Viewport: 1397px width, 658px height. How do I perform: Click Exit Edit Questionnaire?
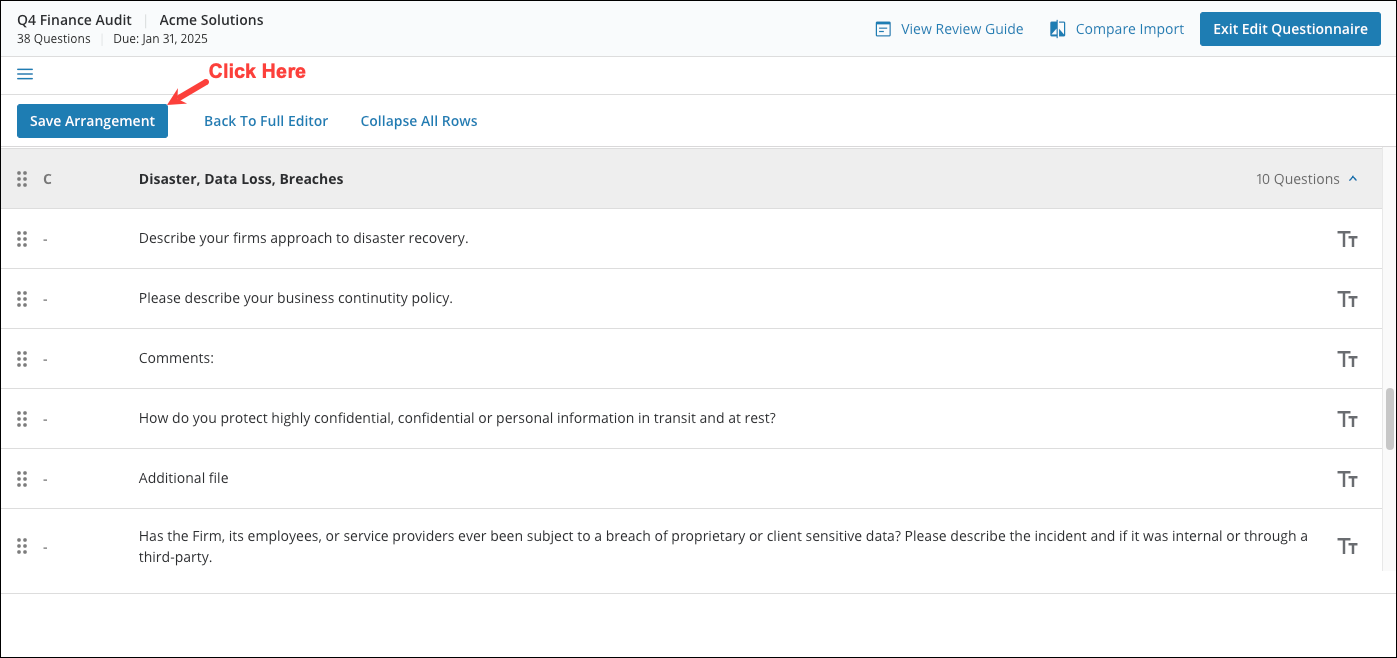[1290, 28]
